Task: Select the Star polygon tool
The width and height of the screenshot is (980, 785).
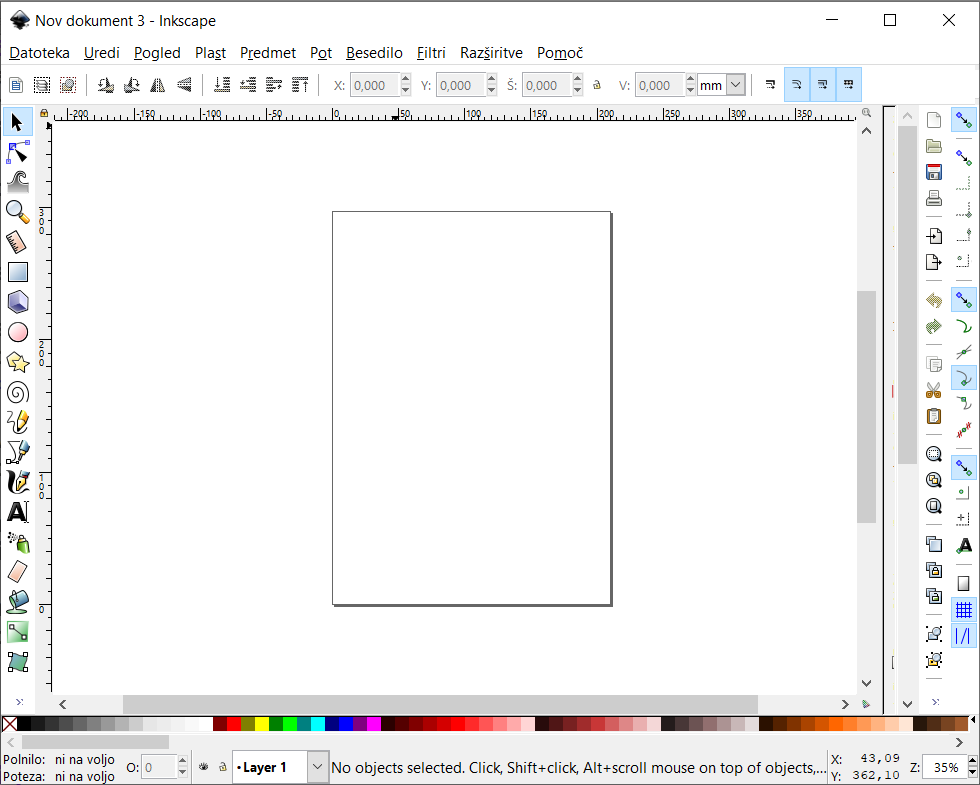Action: pyautogui.click(x=18, y=362)
